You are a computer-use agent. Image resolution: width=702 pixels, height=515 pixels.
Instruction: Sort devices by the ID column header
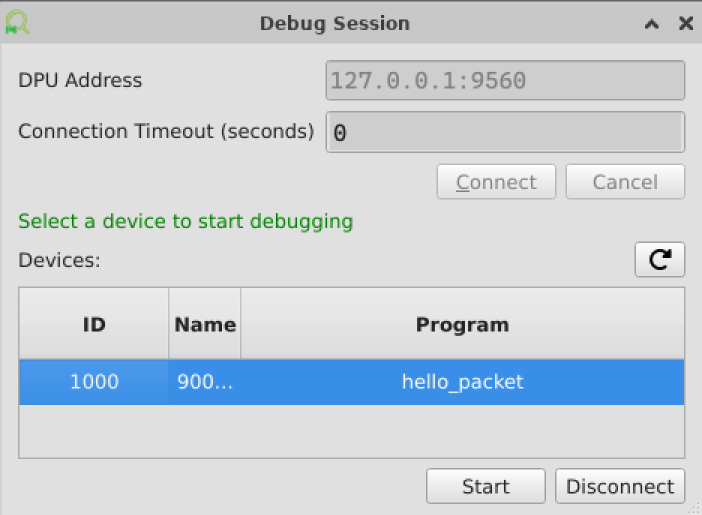pyautogui.click(x=94, y=324)
